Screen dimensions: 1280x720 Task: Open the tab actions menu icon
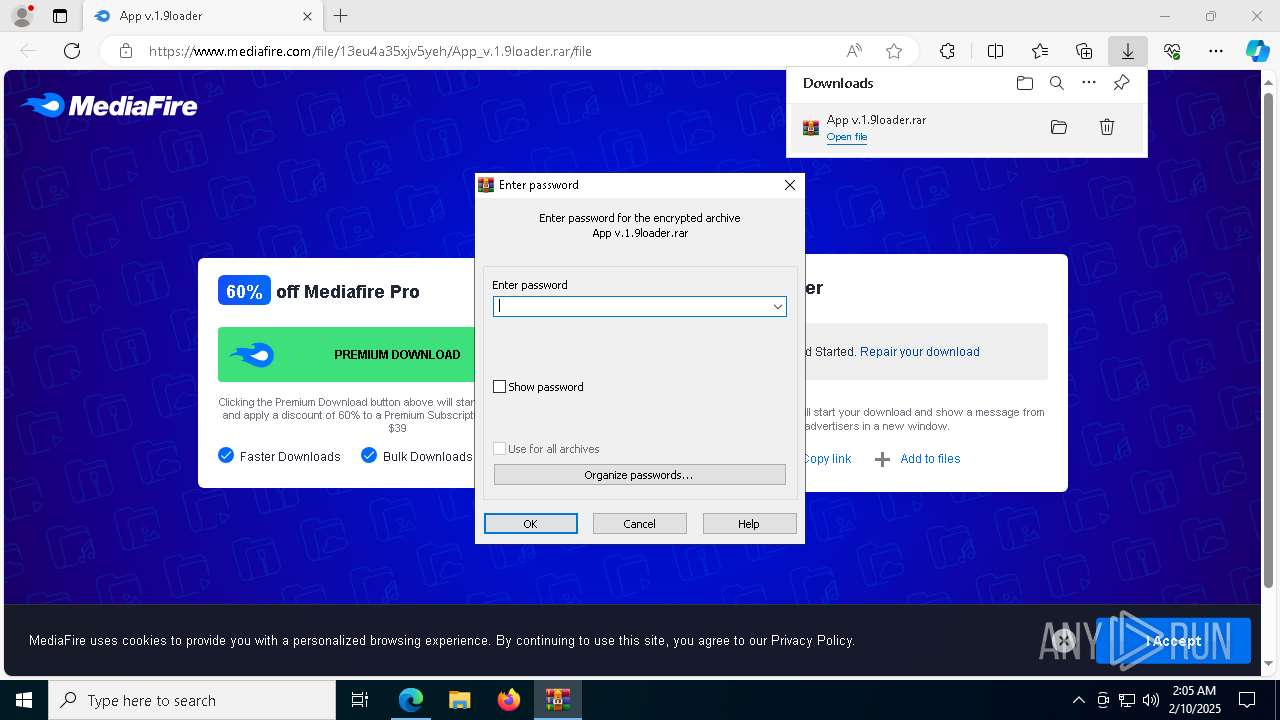(x=60, y=16)
